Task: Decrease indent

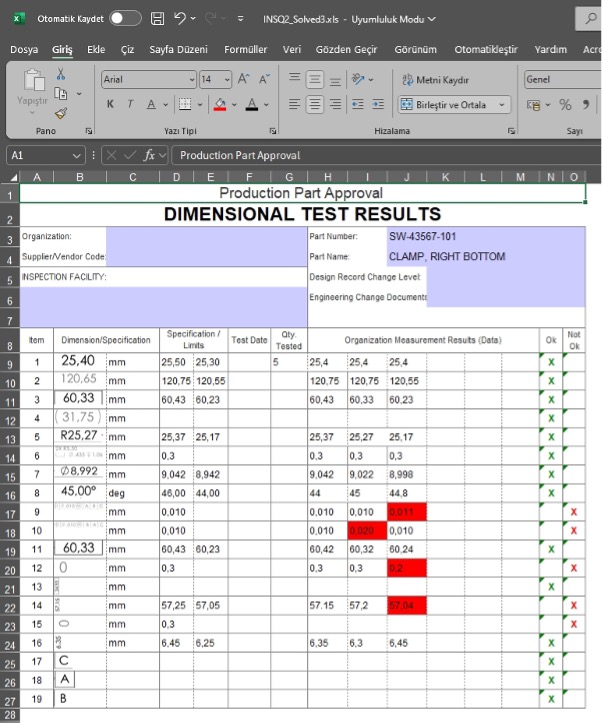Action: (x=358, y=104)
